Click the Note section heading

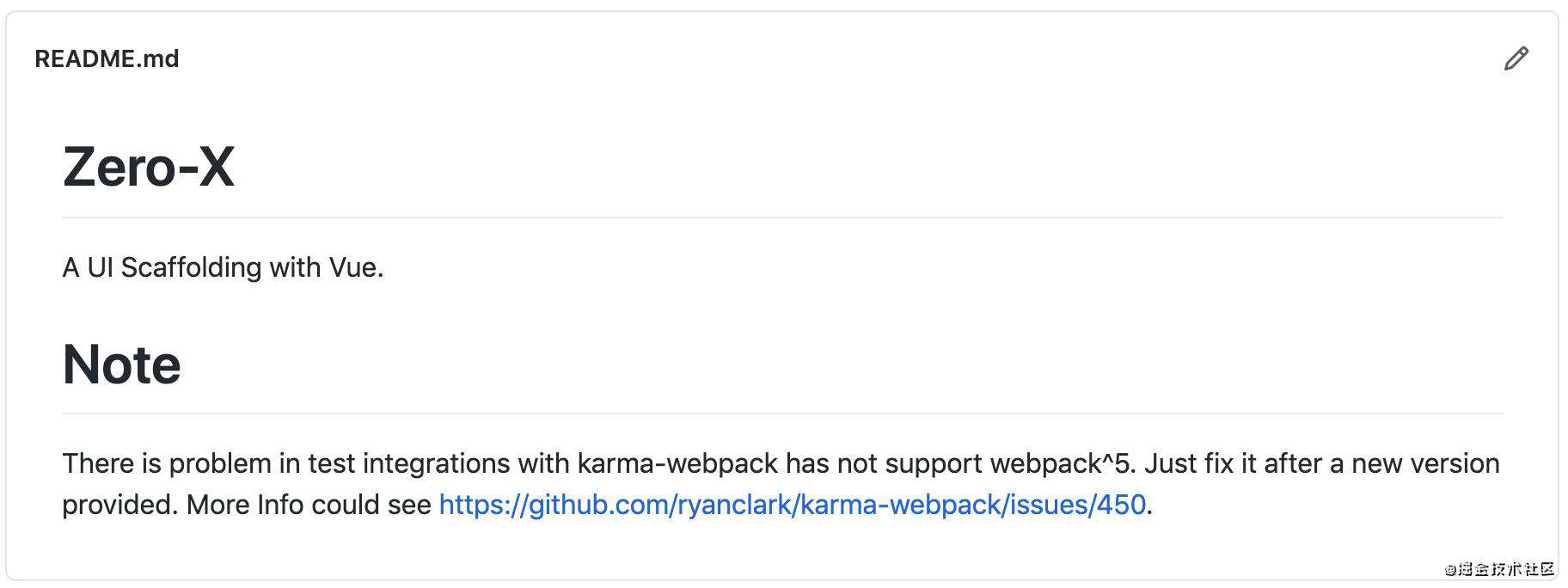[121, 364]
